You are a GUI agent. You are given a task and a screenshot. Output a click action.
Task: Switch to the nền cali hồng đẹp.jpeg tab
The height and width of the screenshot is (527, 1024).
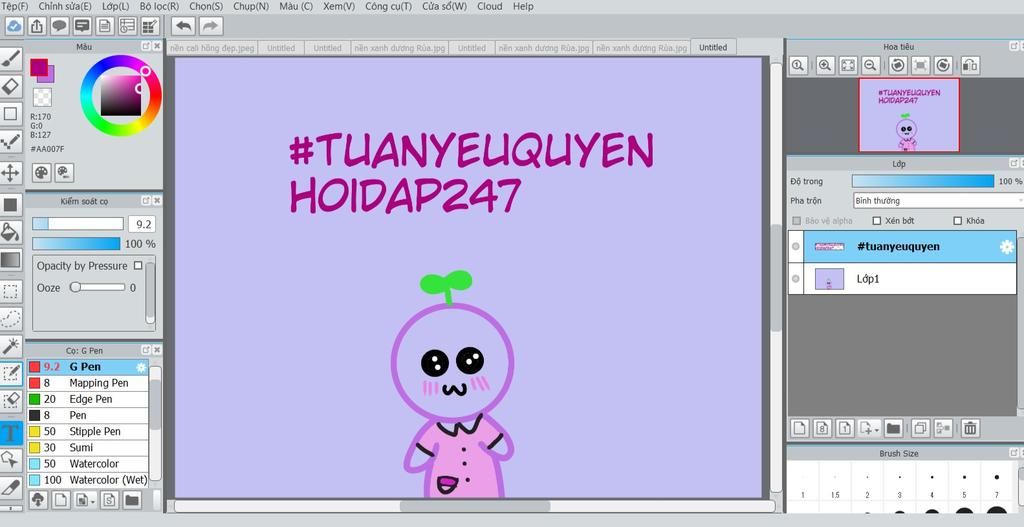(x=212, y=48)
